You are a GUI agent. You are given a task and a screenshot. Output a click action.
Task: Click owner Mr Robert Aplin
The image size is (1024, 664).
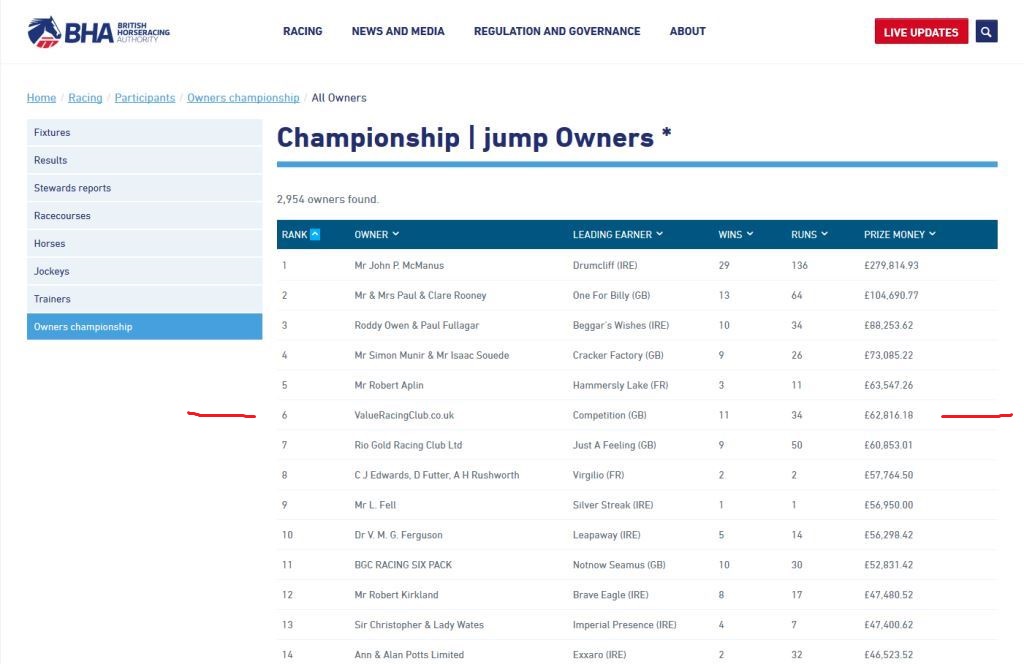tap(389, 385)
